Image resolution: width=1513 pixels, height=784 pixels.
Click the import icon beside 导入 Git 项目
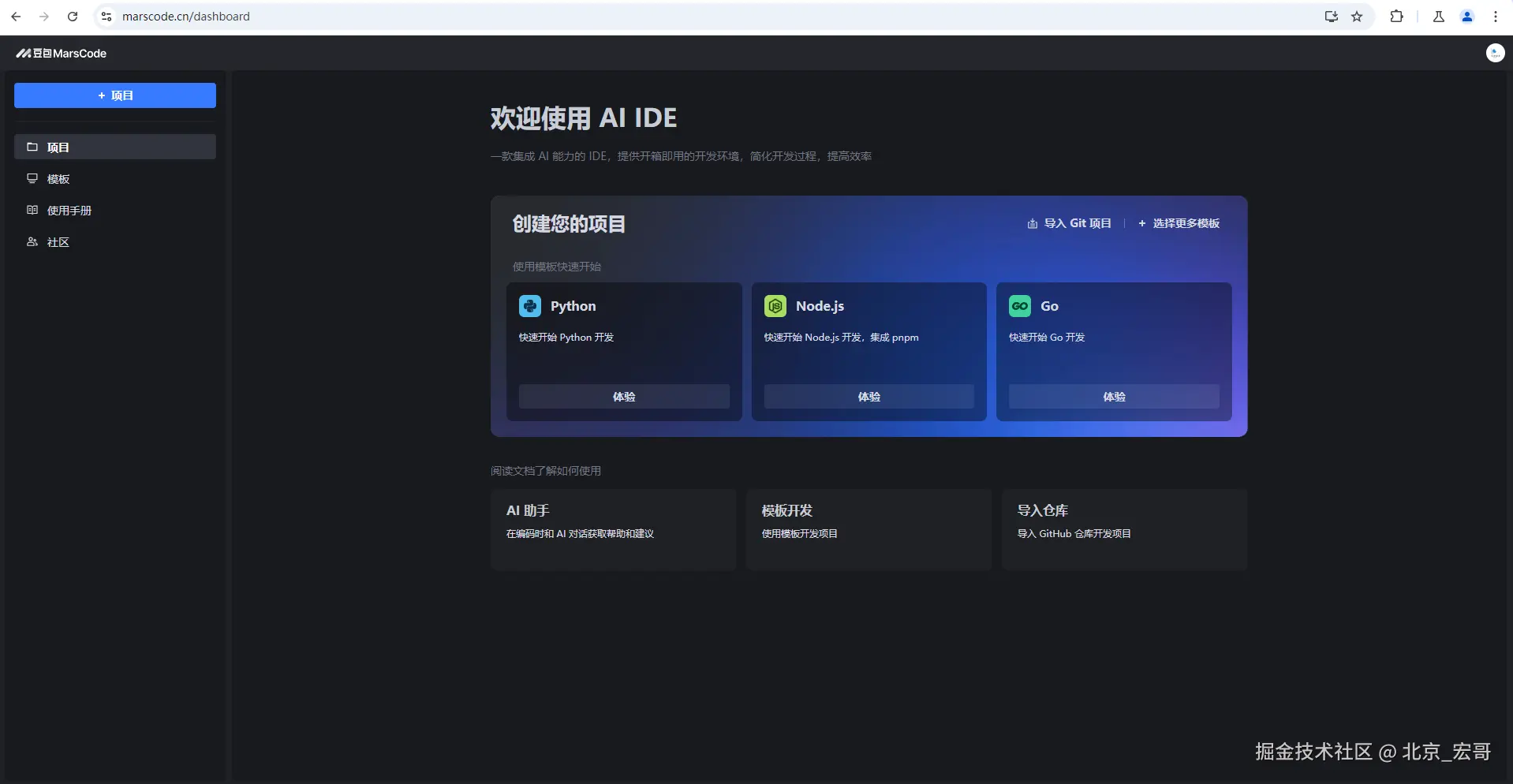(x=1033, y=224)
